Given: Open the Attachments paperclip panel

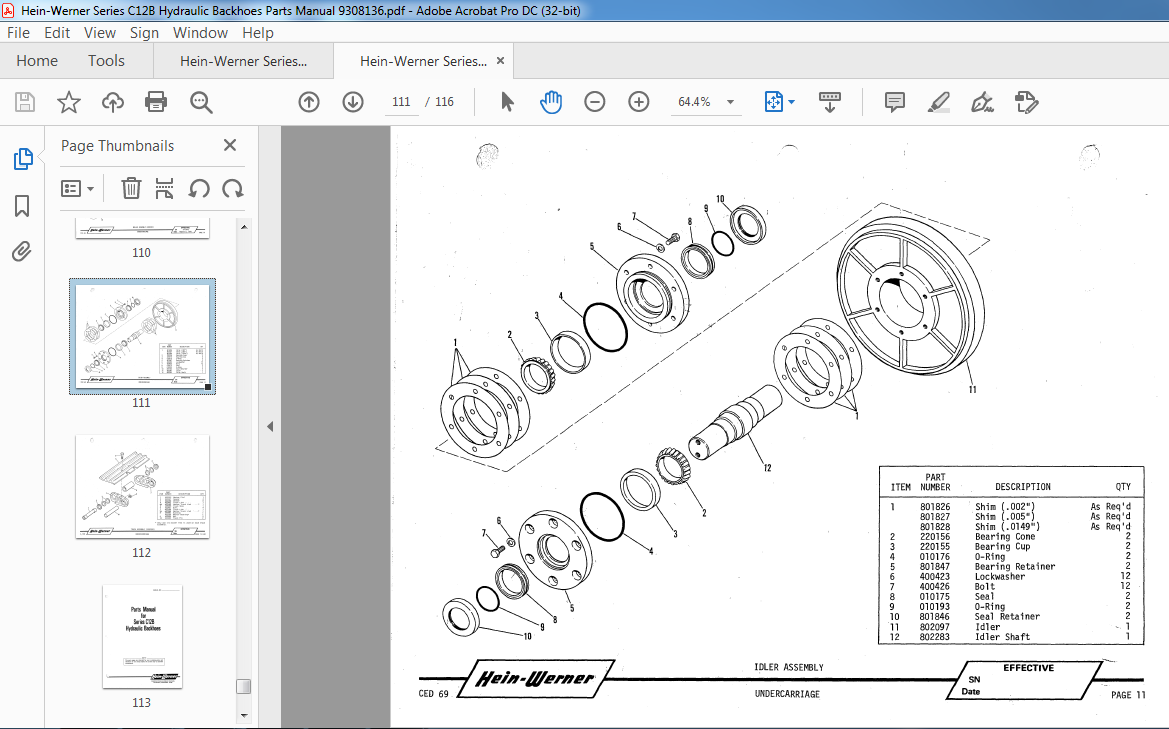Looking at the screenshot, I should pyautogui.click(x=22, y=252).
